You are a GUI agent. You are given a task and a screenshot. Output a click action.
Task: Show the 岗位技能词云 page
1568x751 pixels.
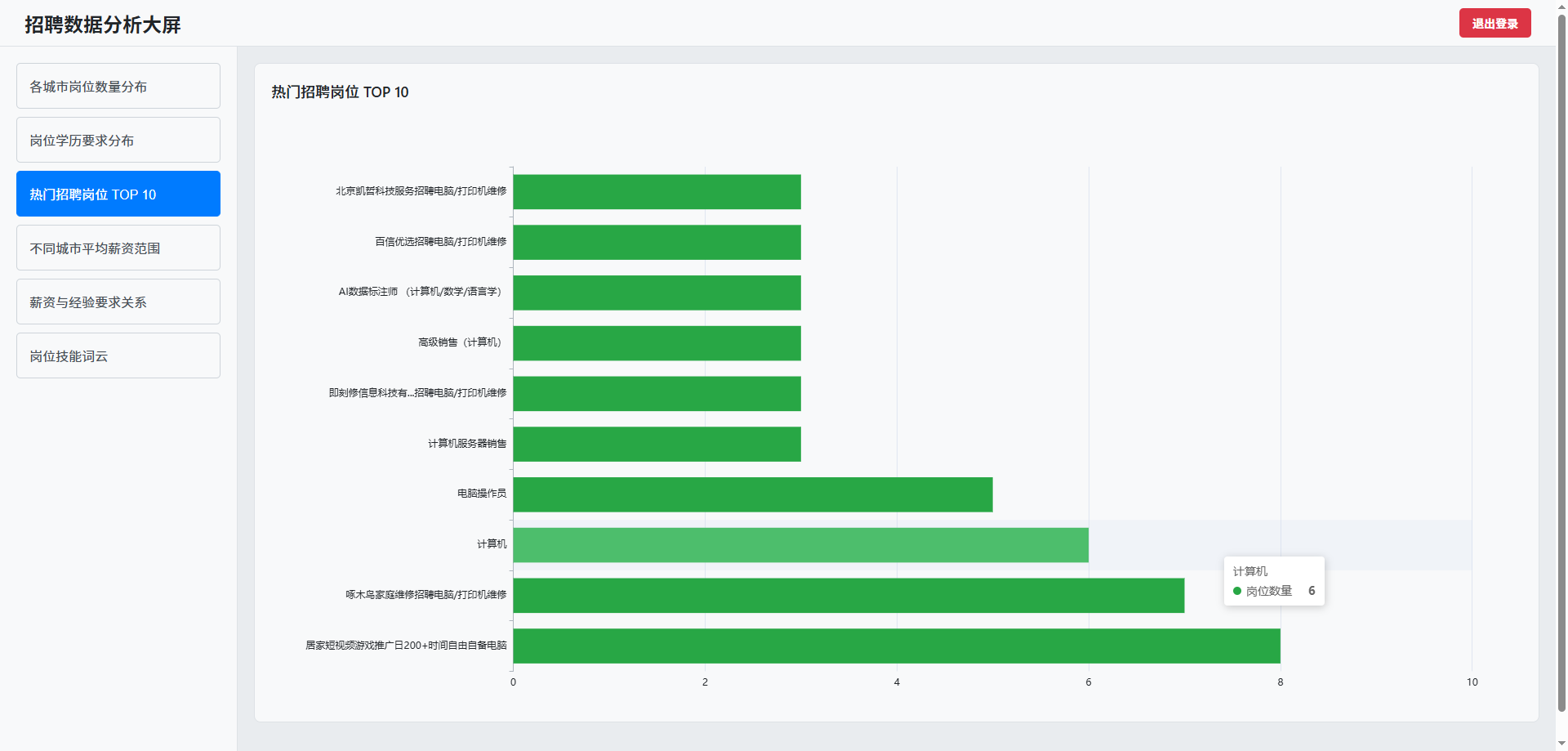[118, 356]
